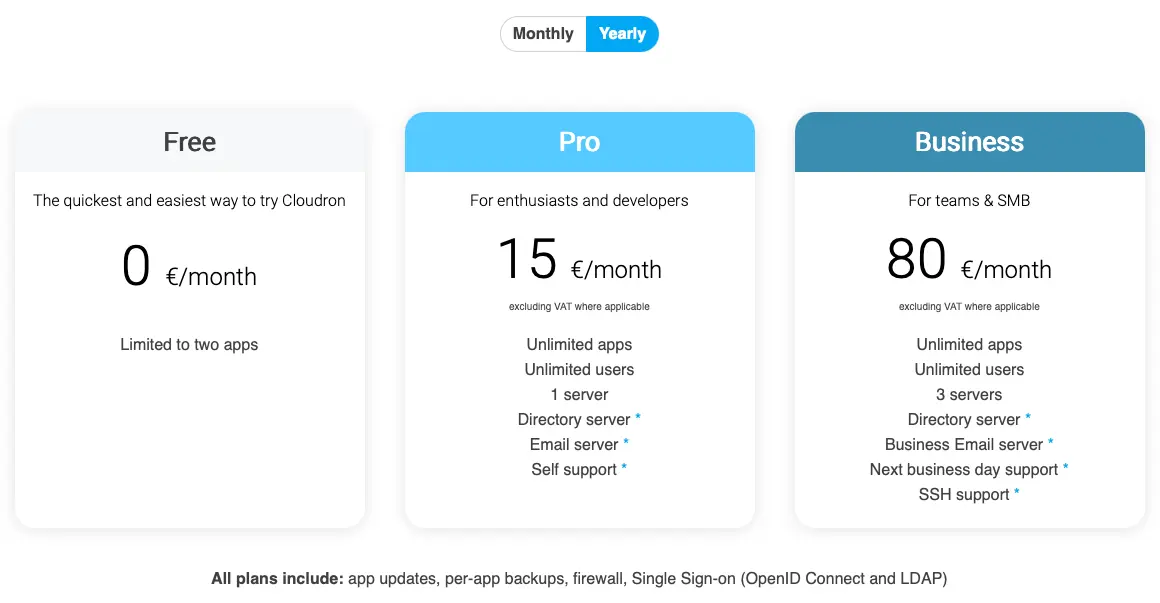The width and height of the screenshot is (1160, 603).
Task: Click asterisk beside Business Email server
Action: [1051, 443]
